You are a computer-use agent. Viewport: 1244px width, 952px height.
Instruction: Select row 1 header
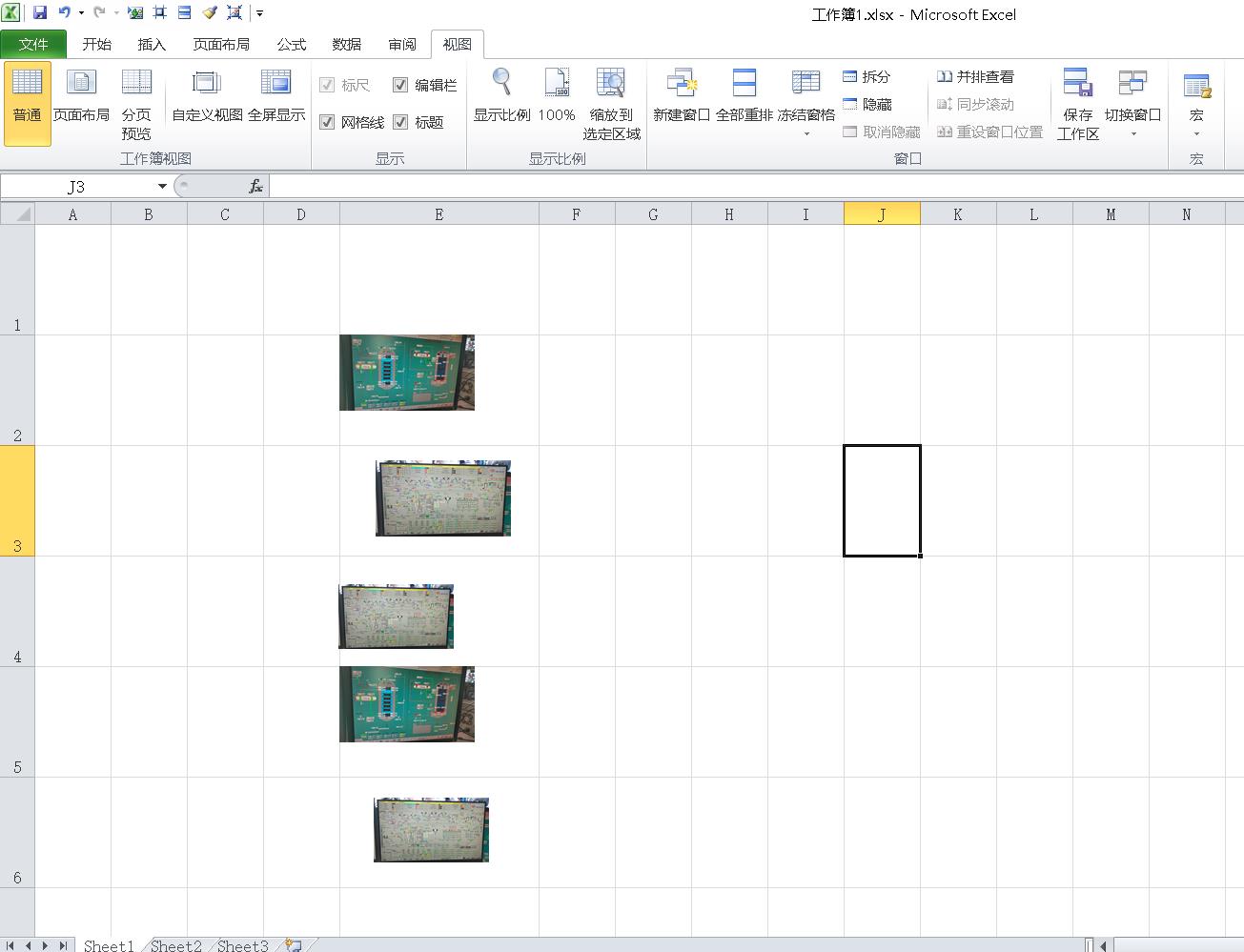(x=17, y=279)
